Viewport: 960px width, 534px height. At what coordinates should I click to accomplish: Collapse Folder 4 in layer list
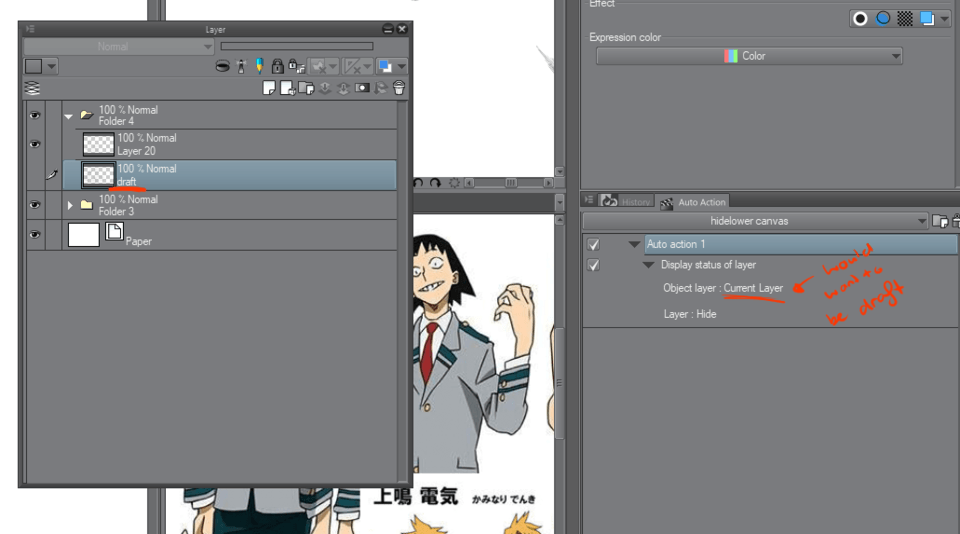[x=69, y=116]
